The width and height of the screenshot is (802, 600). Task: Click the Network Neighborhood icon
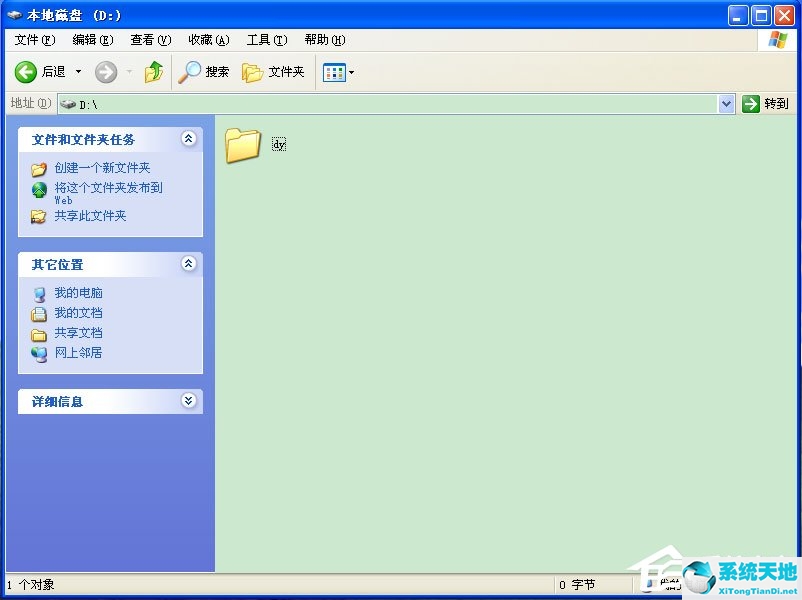point(39,354)
